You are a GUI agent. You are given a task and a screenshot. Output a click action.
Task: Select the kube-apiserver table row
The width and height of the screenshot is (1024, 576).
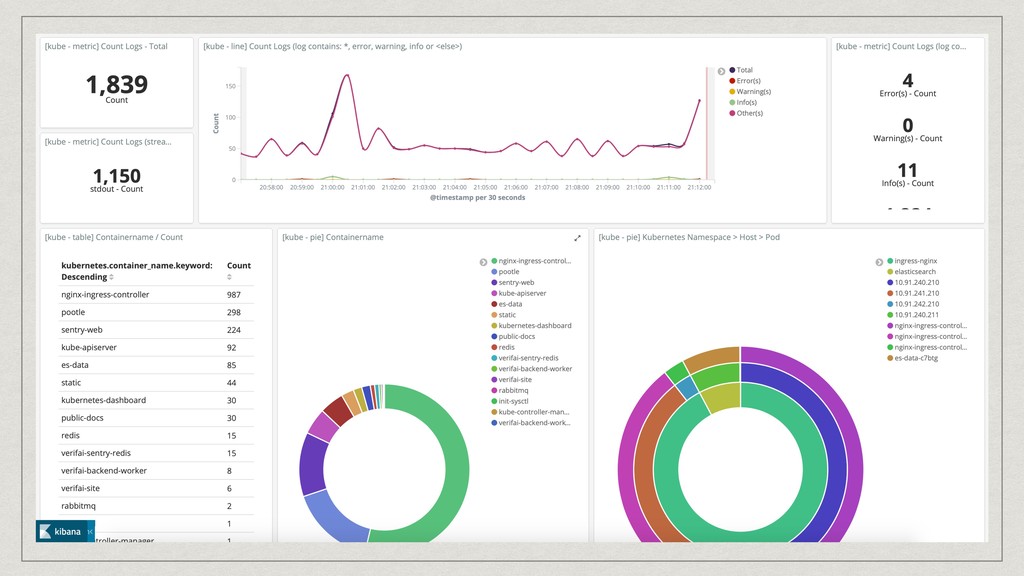156,347
